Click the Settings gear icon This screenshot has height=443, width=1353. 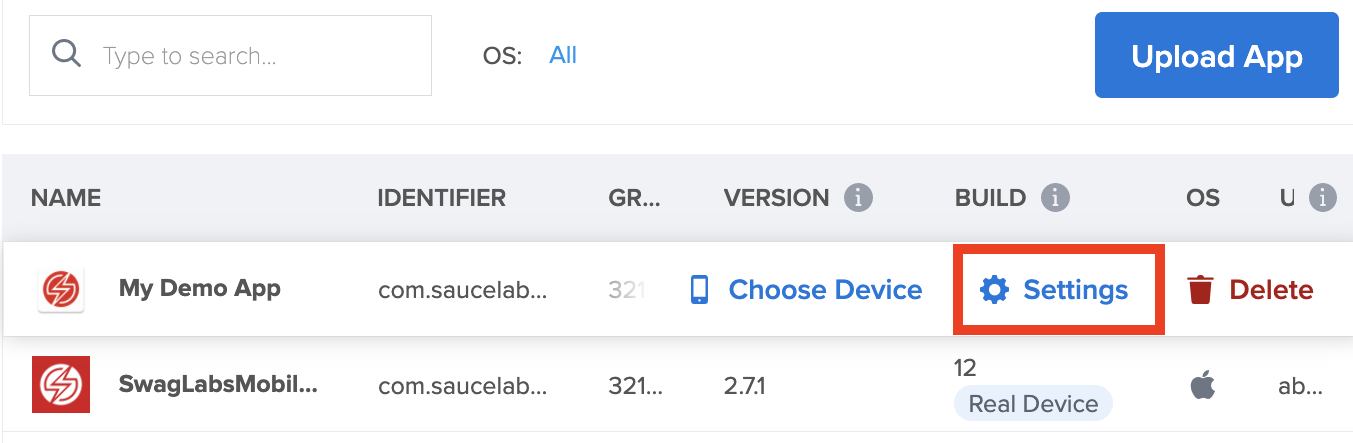pyautogui.click(x=994, y=290)
